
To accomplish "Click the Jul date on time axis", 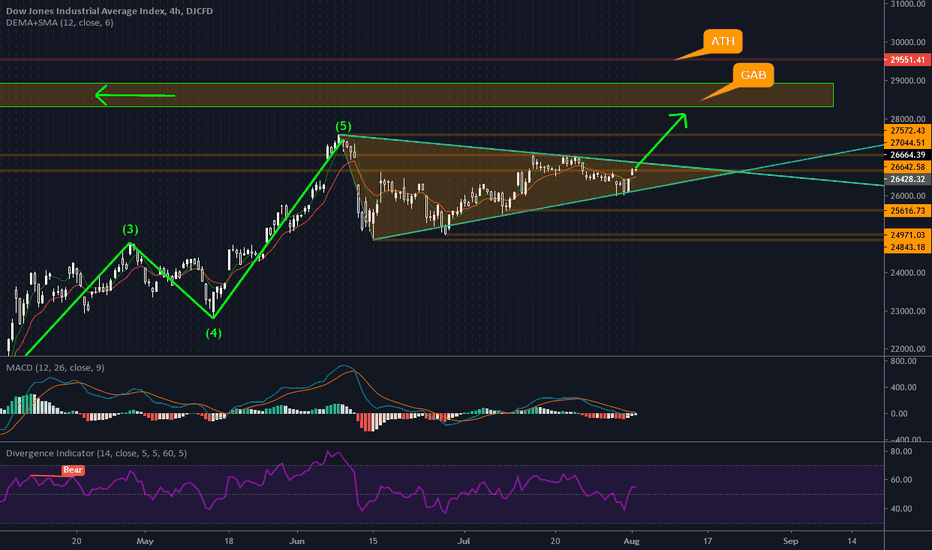I will (464, 541).
